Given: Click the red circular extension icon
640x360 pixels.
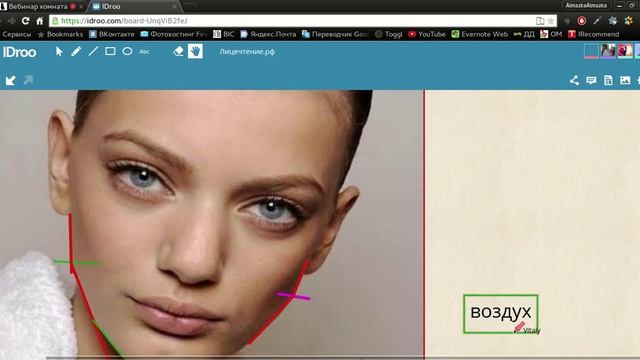Looking at the screenshot, I should [582, 21].
